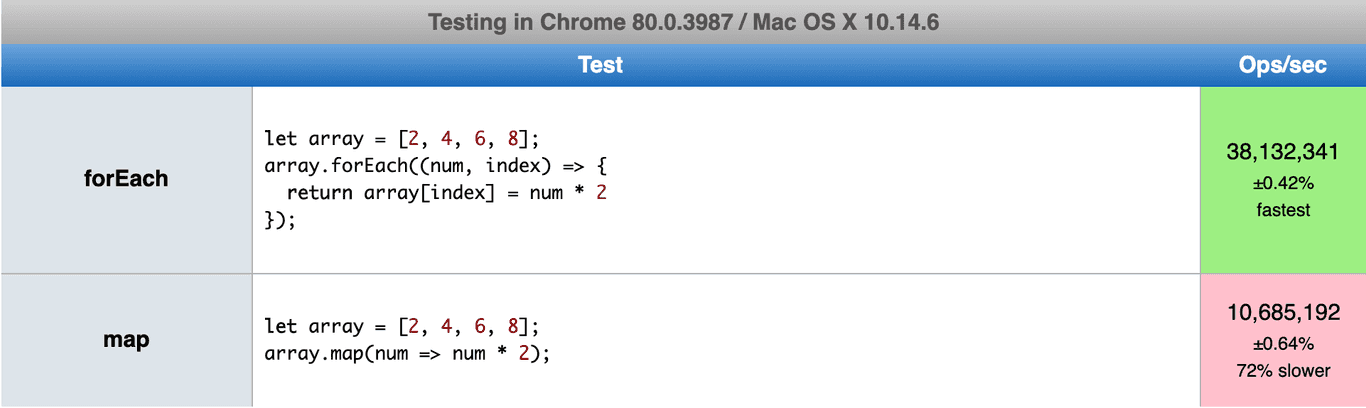1366x408 pixels.
Task: Click the forEach code snippet block
Action: click(x=726, y=180)
